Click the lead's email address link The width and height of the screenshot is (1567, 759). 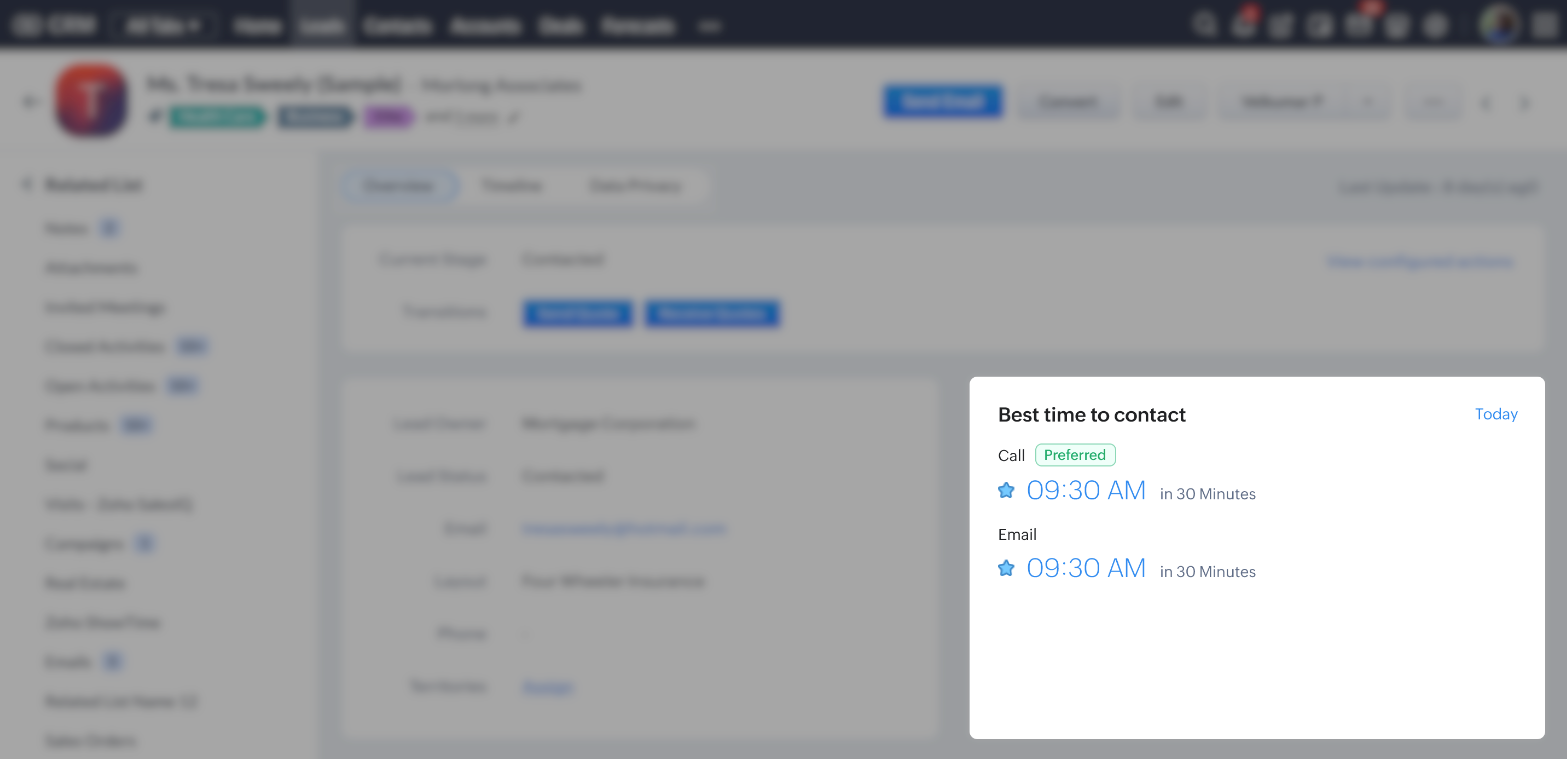623,529
